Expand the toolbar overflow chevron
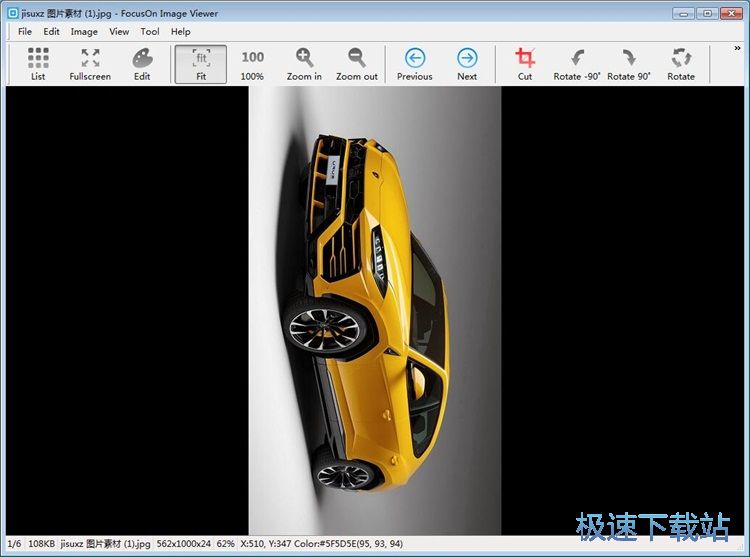 [x=737, y=49]
